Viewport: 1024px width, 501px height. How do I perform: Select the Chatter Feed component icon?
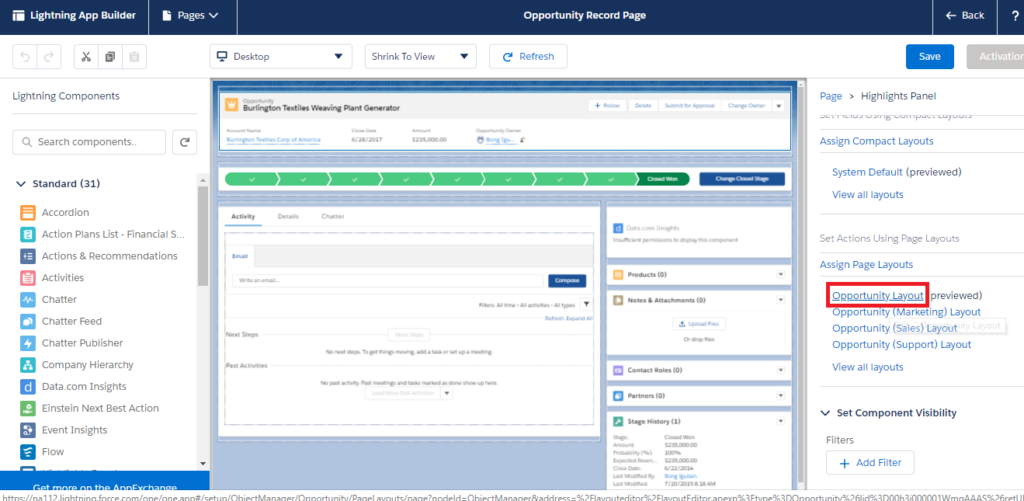[27, 321]
